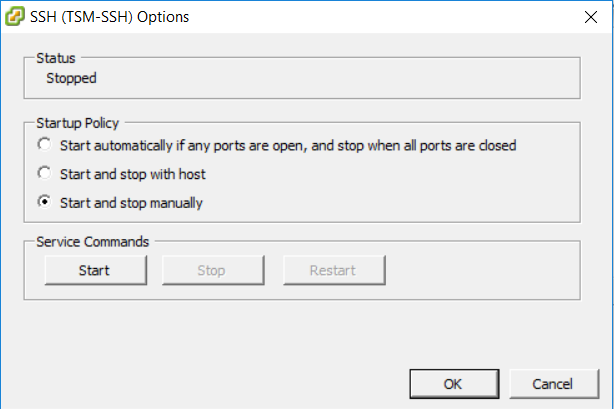Click the 'Start and stop with host' label text
Screen dimensions: 614x409
(133, 174)
